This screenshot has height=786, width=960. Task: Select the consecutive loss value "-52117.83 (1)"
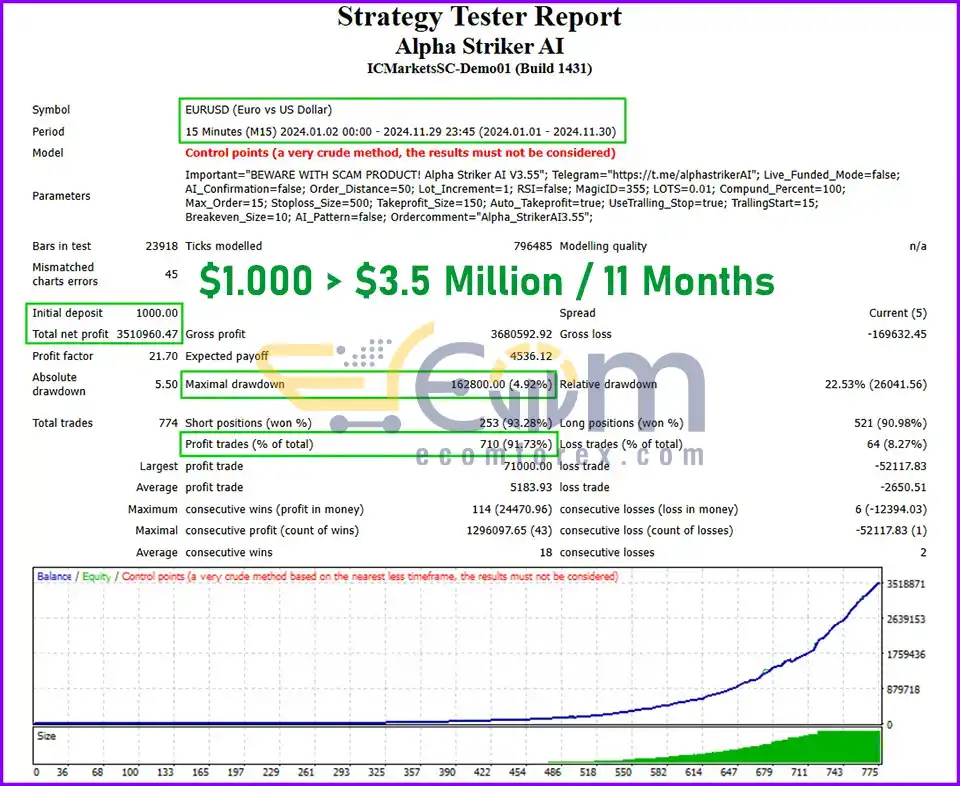coord(891,531)
